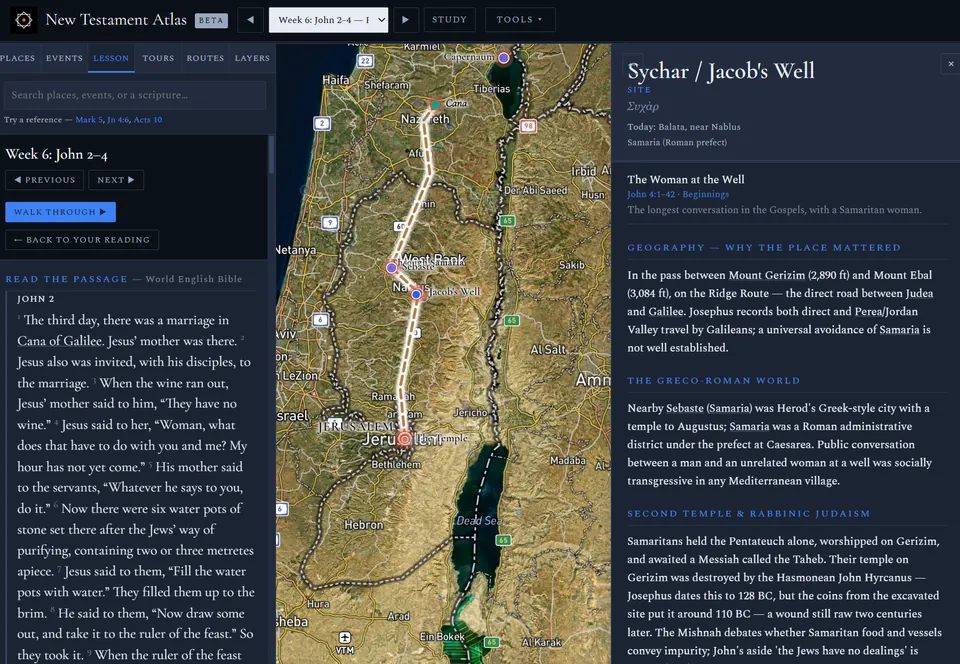
Task: Click the Judea link in Geography text
Action: coord(918,294)
